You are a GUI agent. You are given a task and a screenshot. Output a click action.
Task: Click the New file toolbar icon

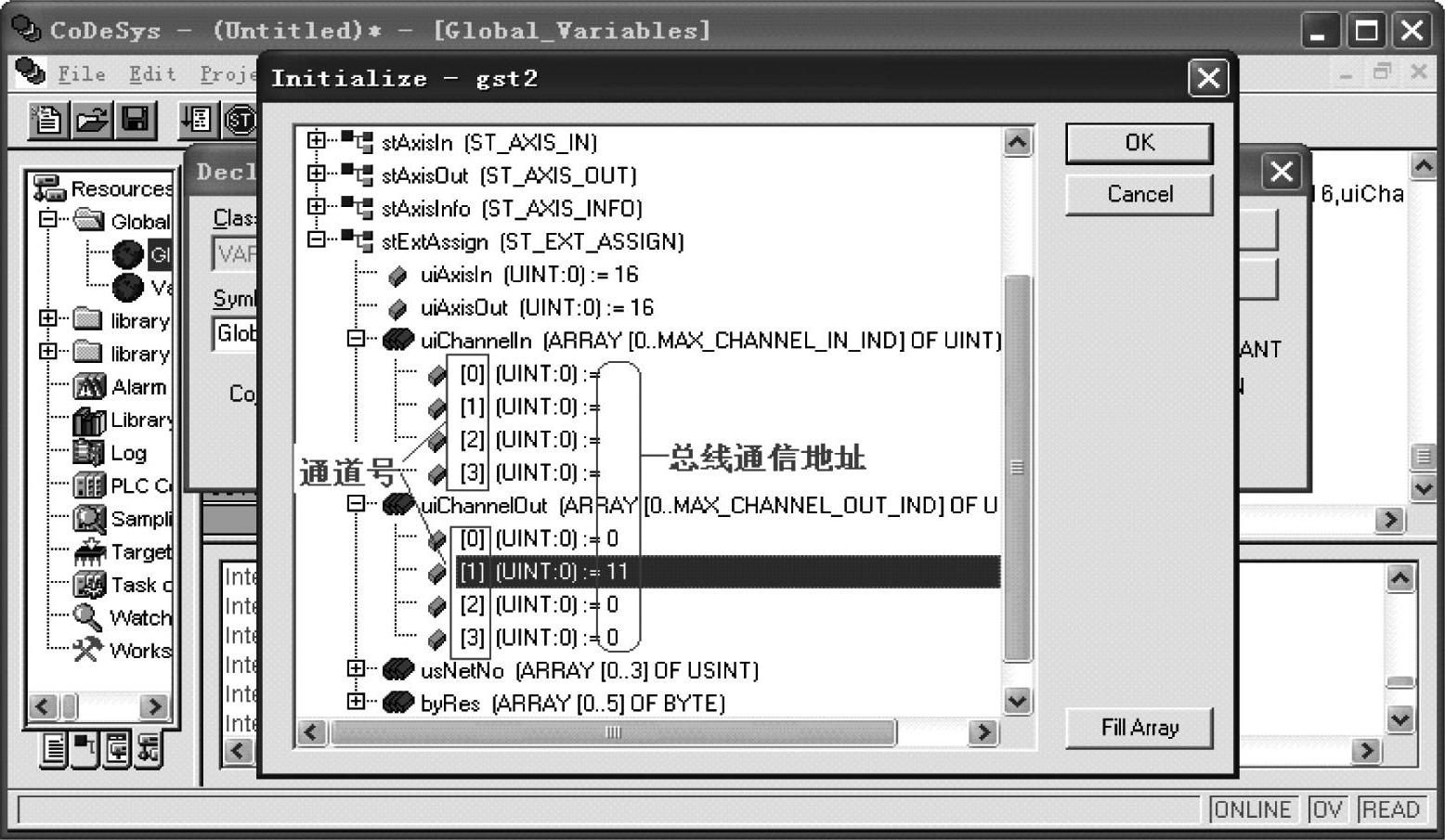pyautogui.click(x=46, y=120)
